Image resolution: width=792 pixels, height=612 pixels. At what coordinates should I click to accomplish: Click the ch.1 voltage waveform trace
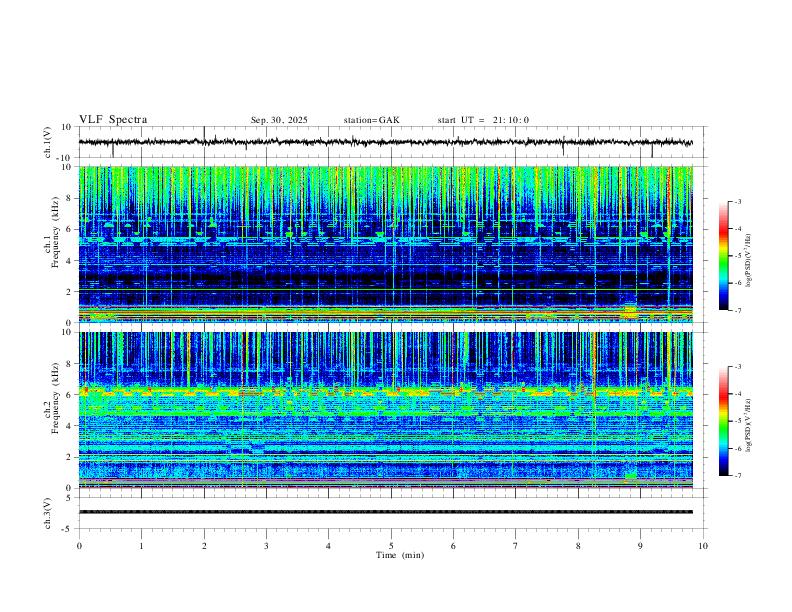[386, 142]
